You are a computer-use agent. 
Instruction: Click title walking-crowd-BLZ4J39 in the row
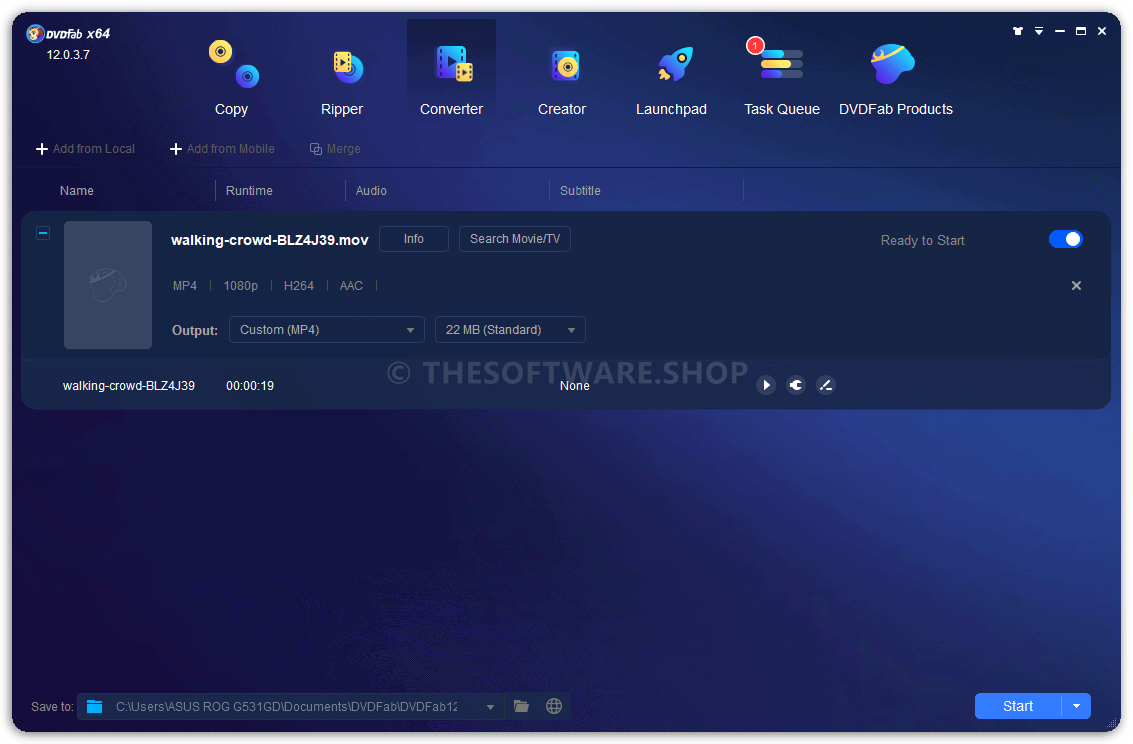[129, 386]
